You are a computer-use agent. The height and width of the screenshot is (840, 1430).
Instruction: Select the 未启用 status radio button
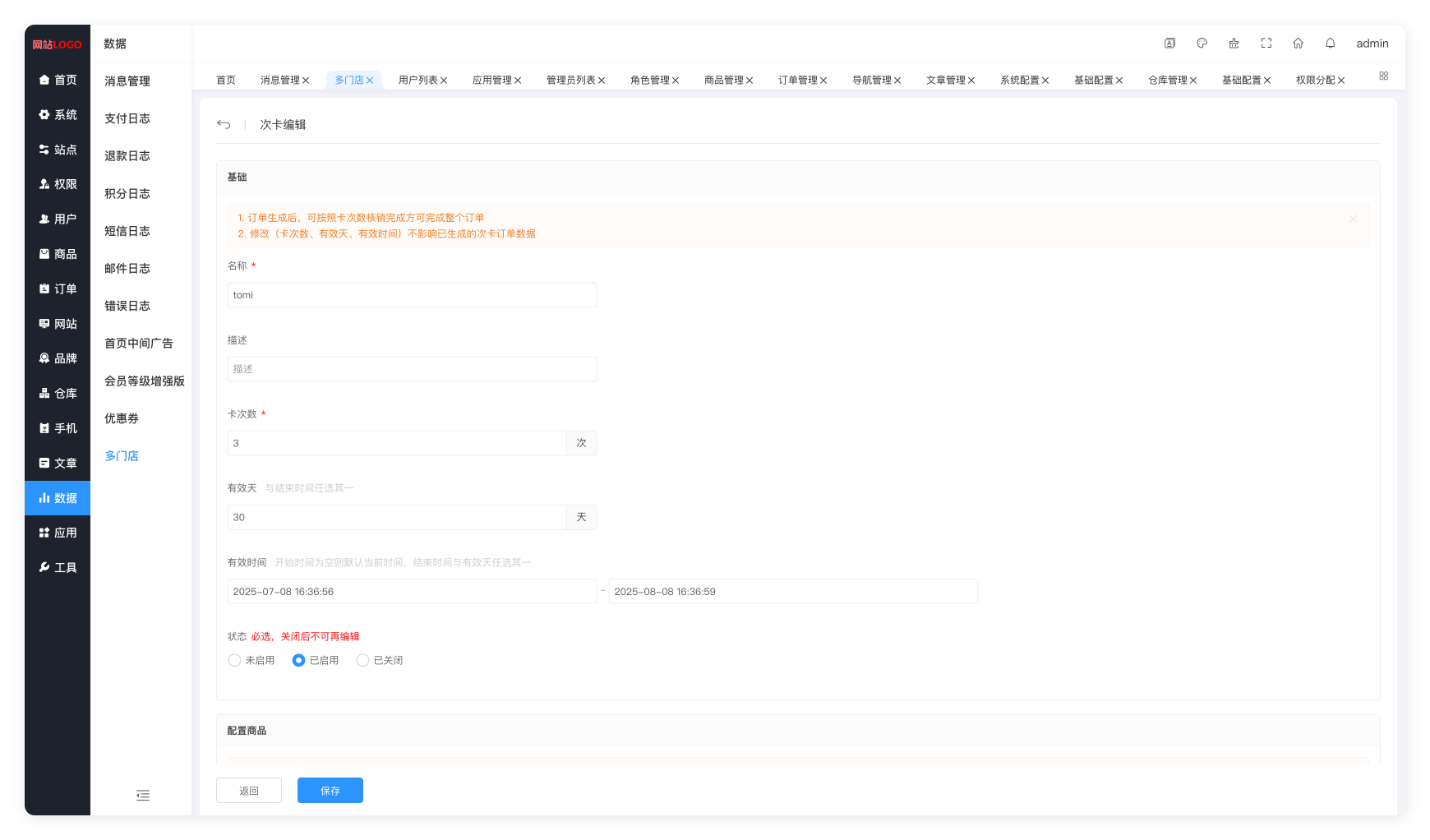(235, 660)
